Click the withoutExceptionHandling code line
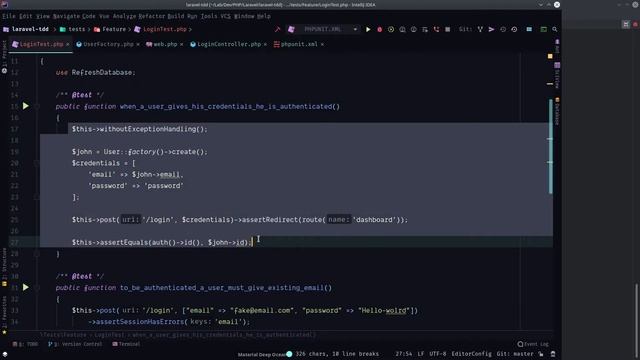Screen dimensions: 640x360 coord(140,129)
